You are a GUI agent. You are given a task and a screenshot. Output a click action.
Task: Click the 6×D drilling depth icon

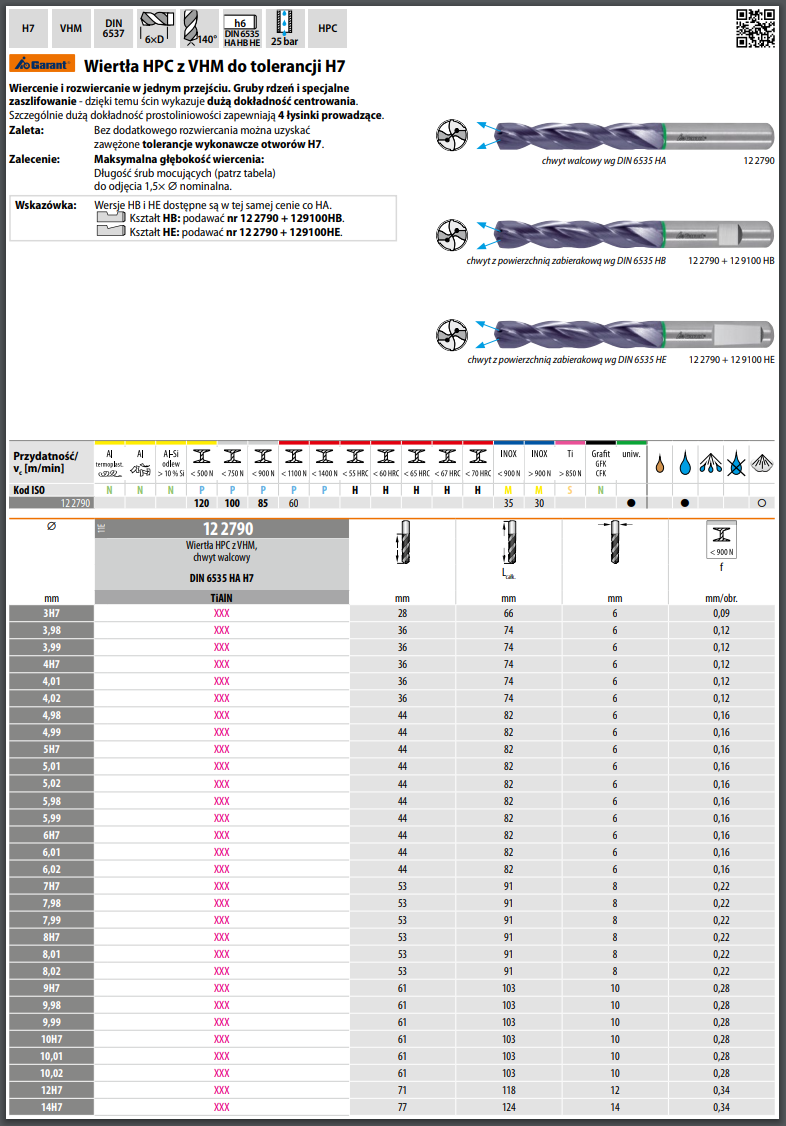[x=156, y=29]
